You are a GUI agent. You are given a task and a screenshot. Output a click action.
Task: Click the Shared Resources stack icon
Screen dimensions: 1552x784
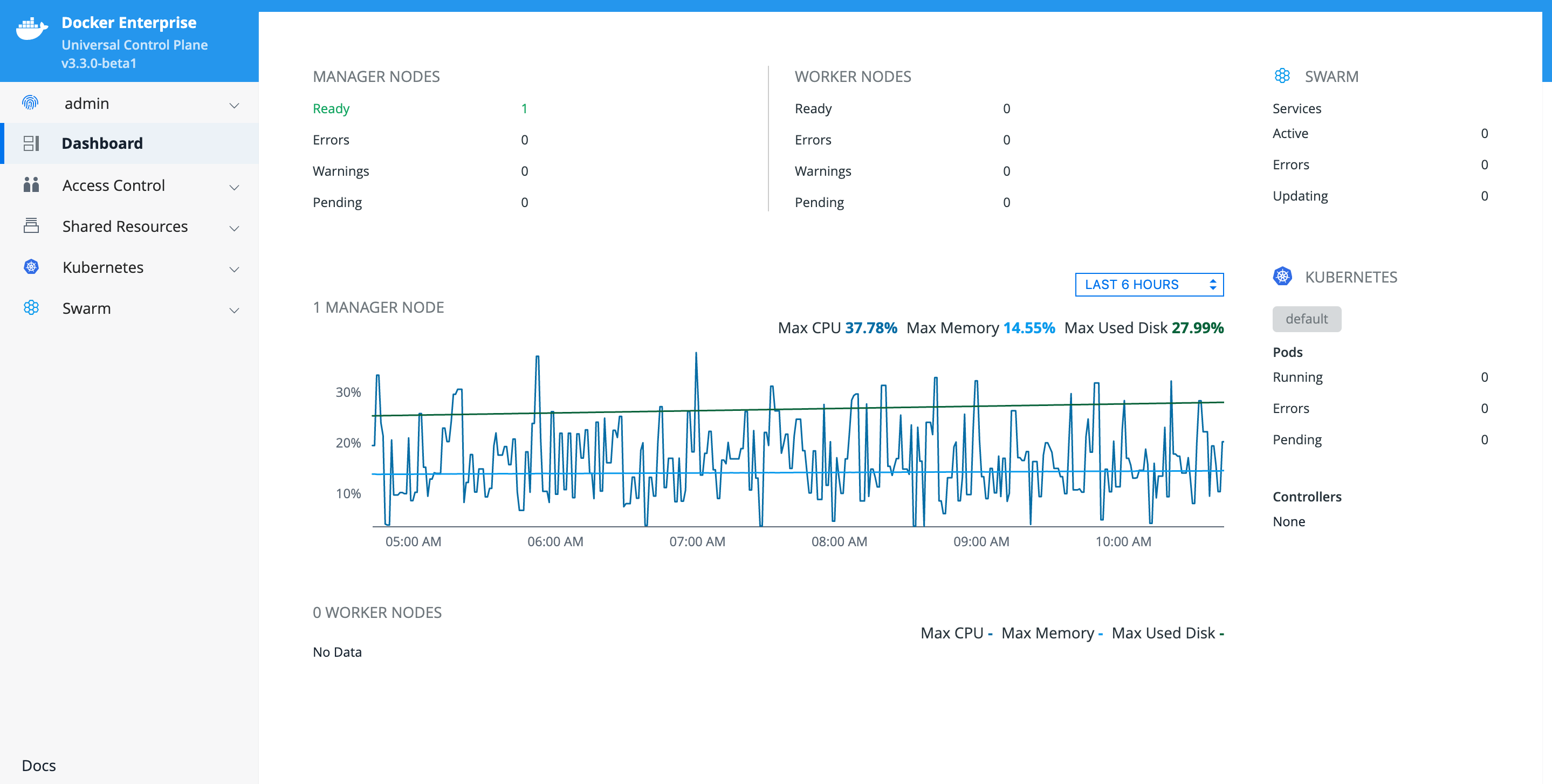point(31,226)
